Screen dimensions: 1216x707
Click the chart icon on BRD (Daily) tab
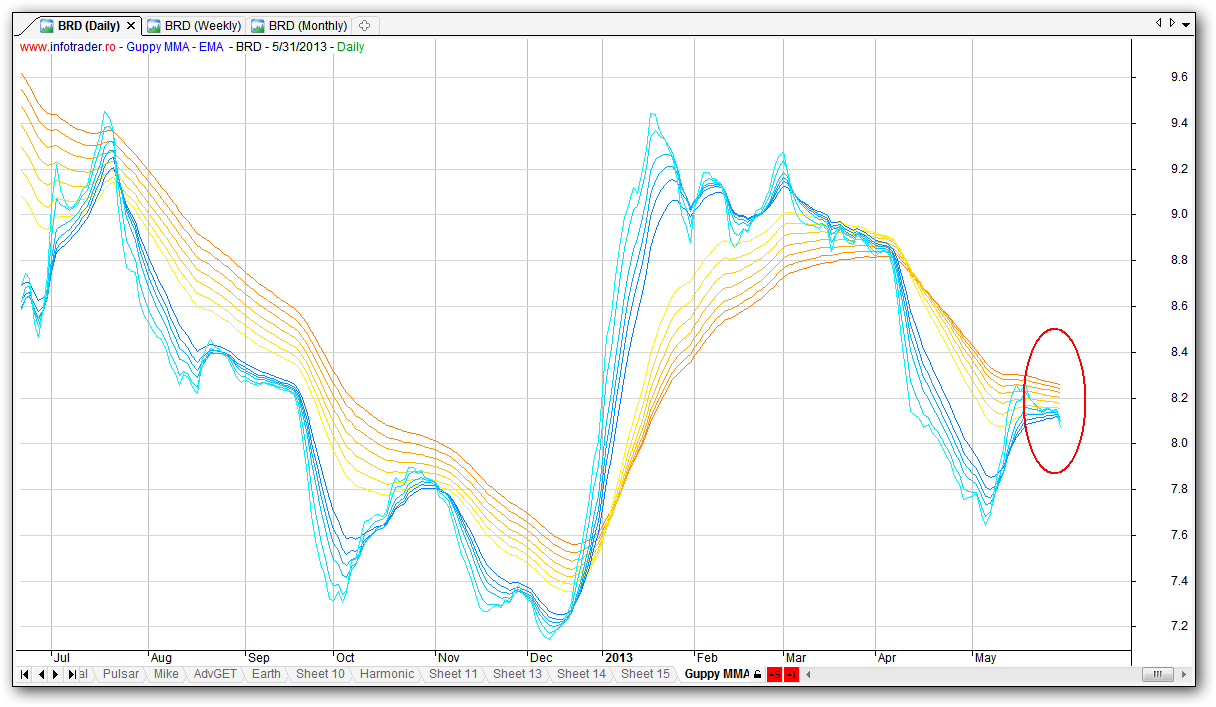click(47, 26)
